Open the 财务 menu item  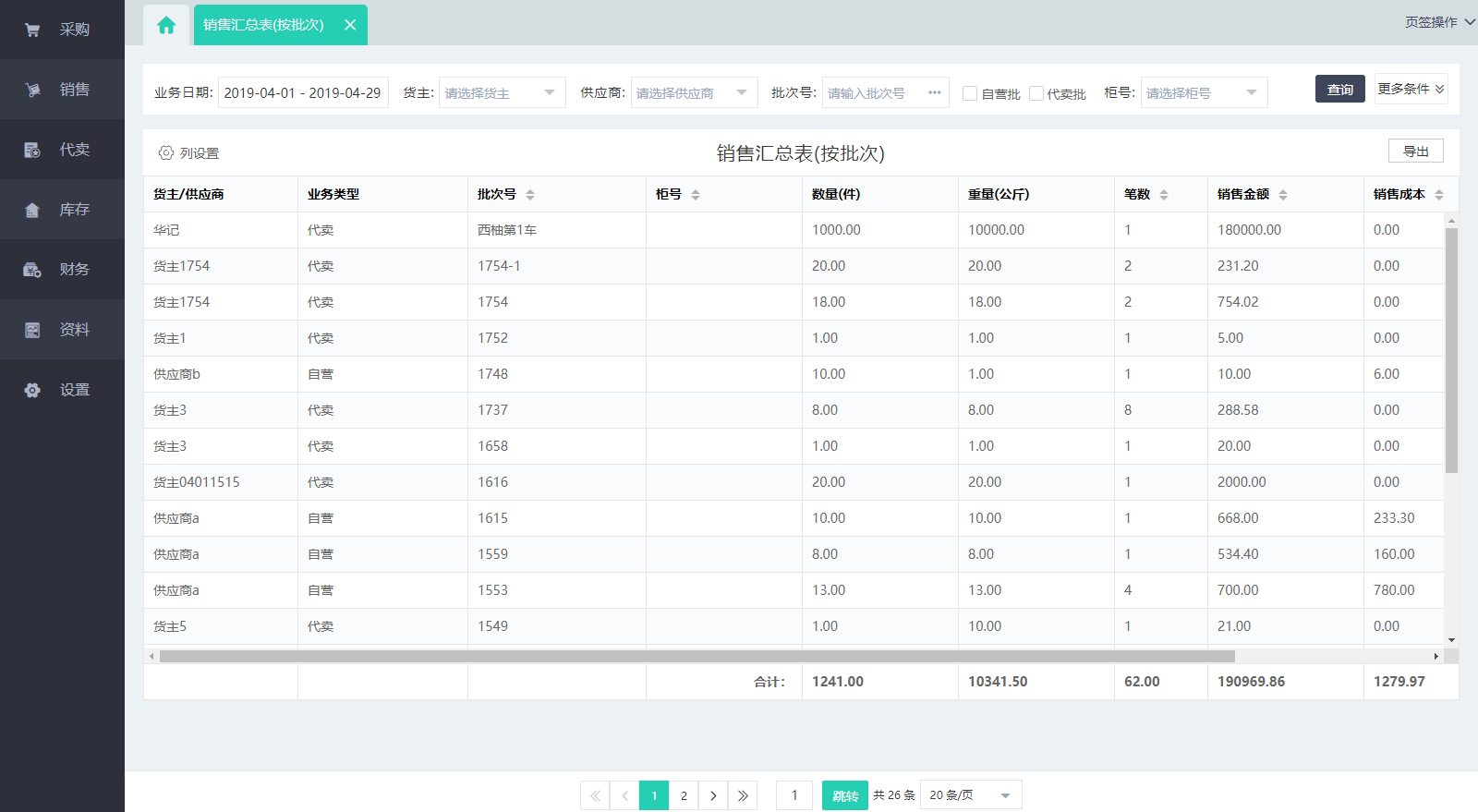coord(62,270)
